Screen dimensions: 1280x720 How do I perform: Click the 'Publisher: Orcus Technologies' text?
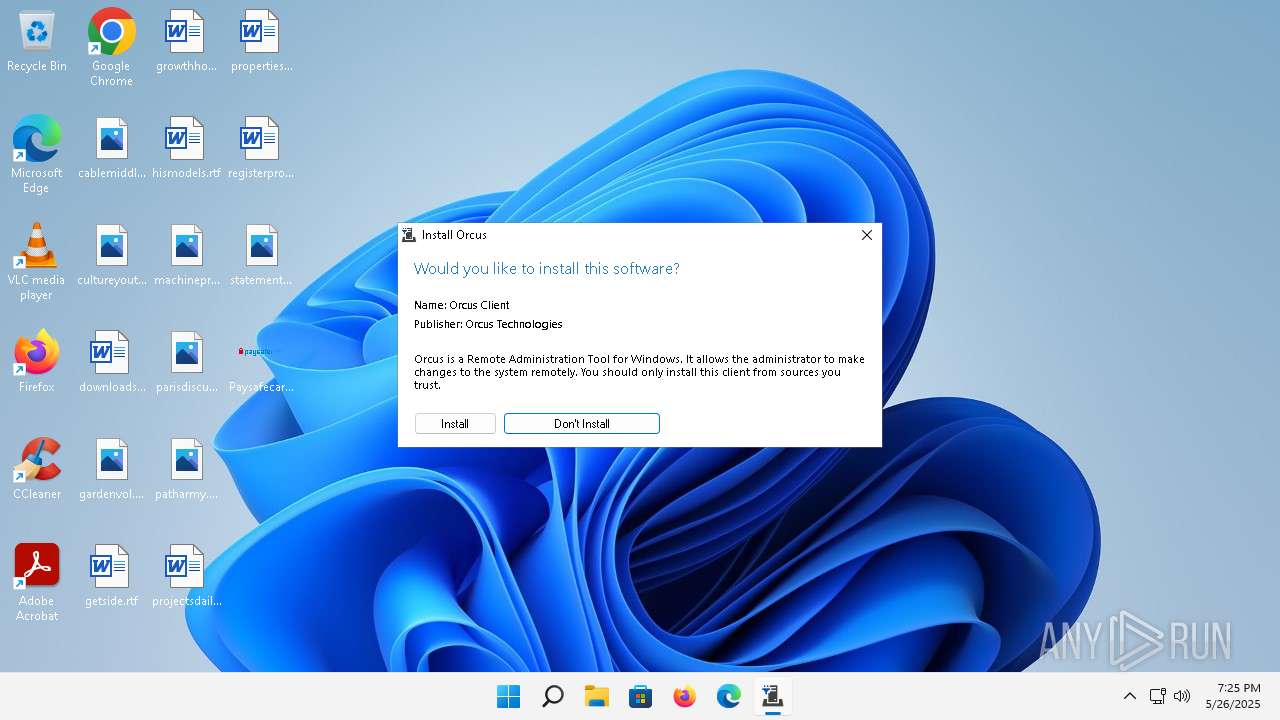point(488,324)
